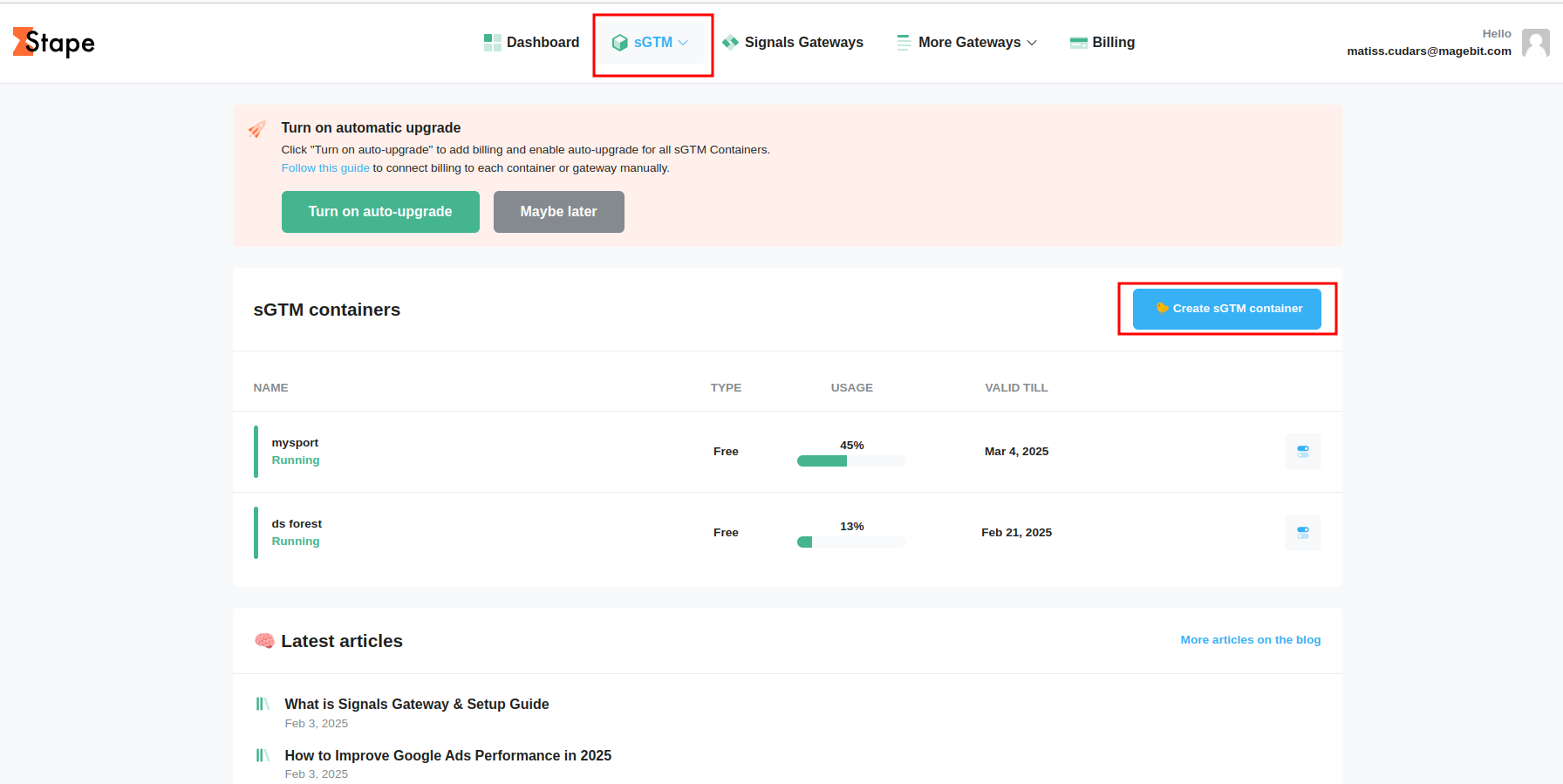Open settings toggle icon for ds forest
The image size is (1563, 784).
click(1303, 533)
